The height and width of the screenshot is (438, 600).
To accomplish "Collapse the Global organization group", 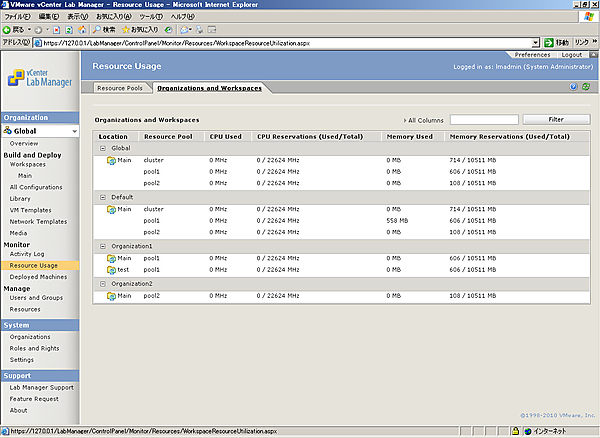I will (x=102, y=147).
